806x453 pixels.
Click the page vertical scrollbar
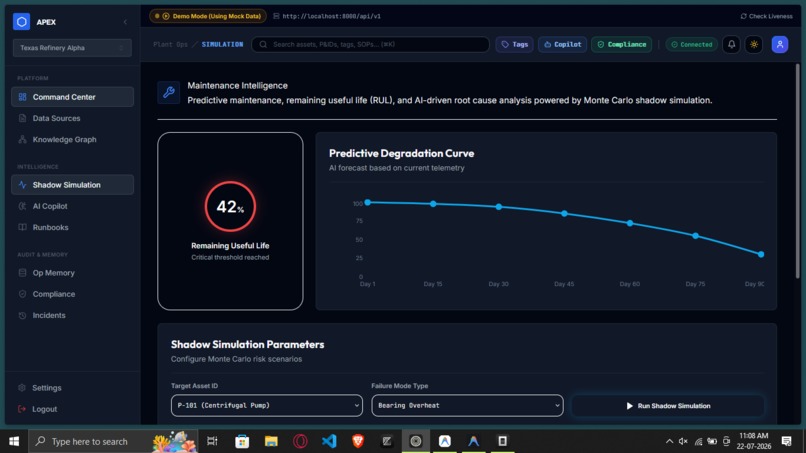click(797, 171)
